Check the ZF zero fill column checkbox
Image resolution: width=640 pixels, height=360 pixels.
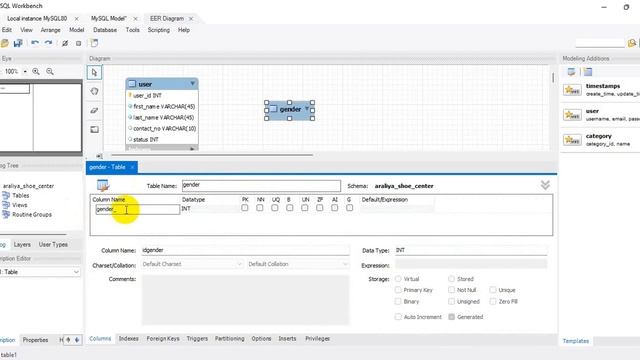click(x=320, y=208)
